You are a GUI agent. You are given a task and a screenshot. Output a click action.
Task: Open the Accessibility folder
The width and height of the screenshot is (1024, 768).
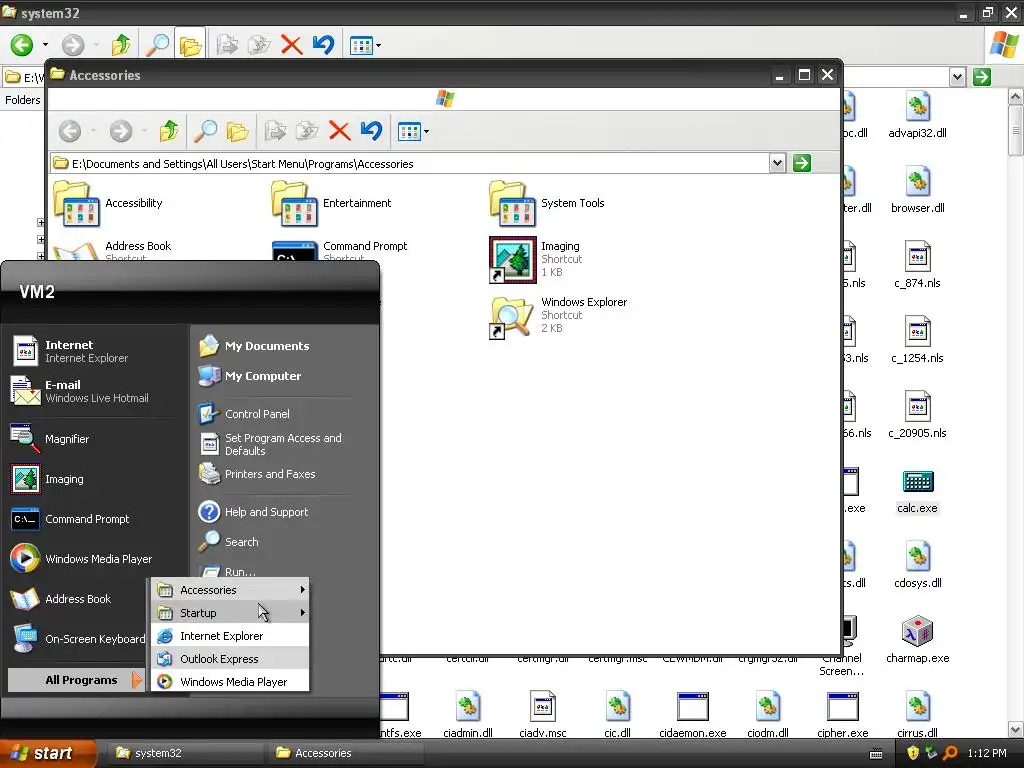(108, 203)
